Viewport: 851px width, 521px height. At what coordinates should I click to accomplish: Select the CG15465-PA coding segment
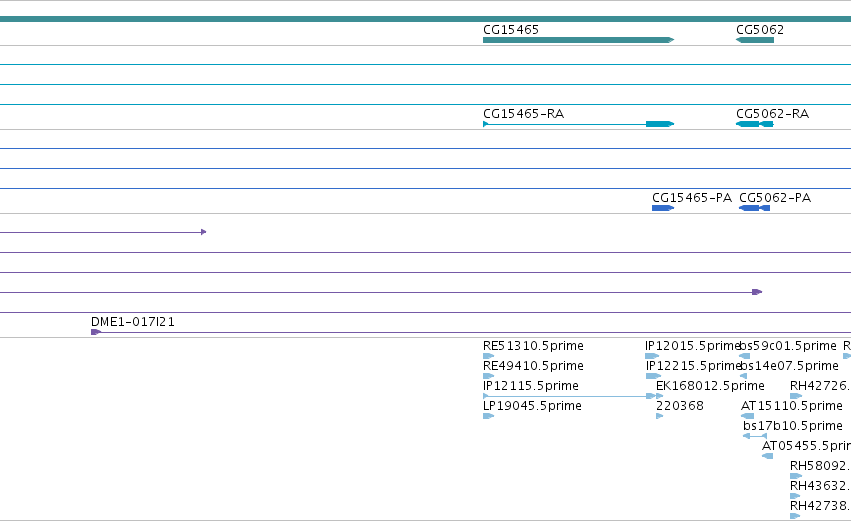point(663,208)
